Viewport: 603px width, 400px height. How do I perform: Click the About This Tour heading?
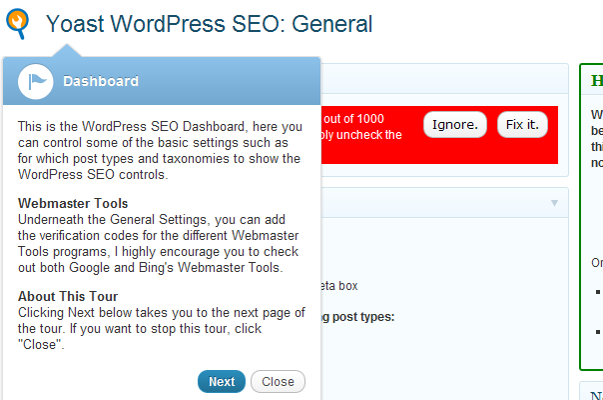tap(68, 296)
